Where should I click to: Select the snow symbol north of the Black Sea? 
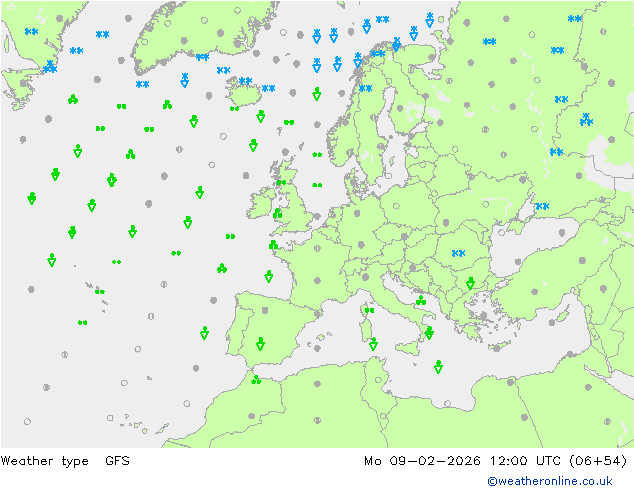[542, 207]
